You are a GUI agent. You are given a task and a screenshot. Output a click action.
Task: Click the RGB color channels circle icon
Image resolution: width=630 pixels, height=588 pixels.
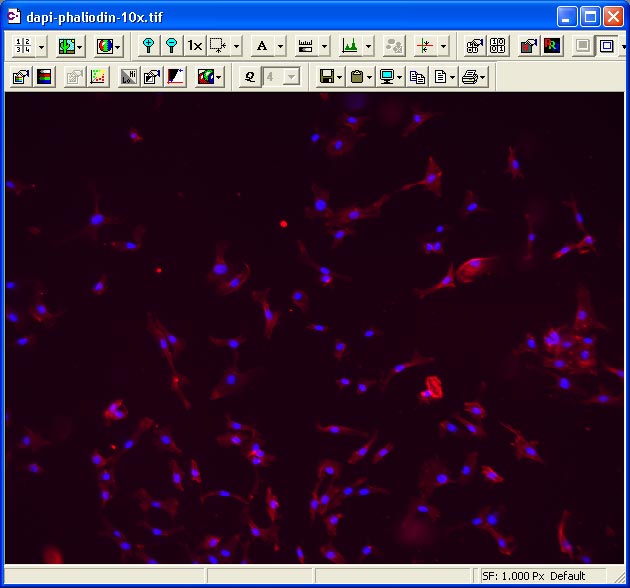tap(104, 46)
